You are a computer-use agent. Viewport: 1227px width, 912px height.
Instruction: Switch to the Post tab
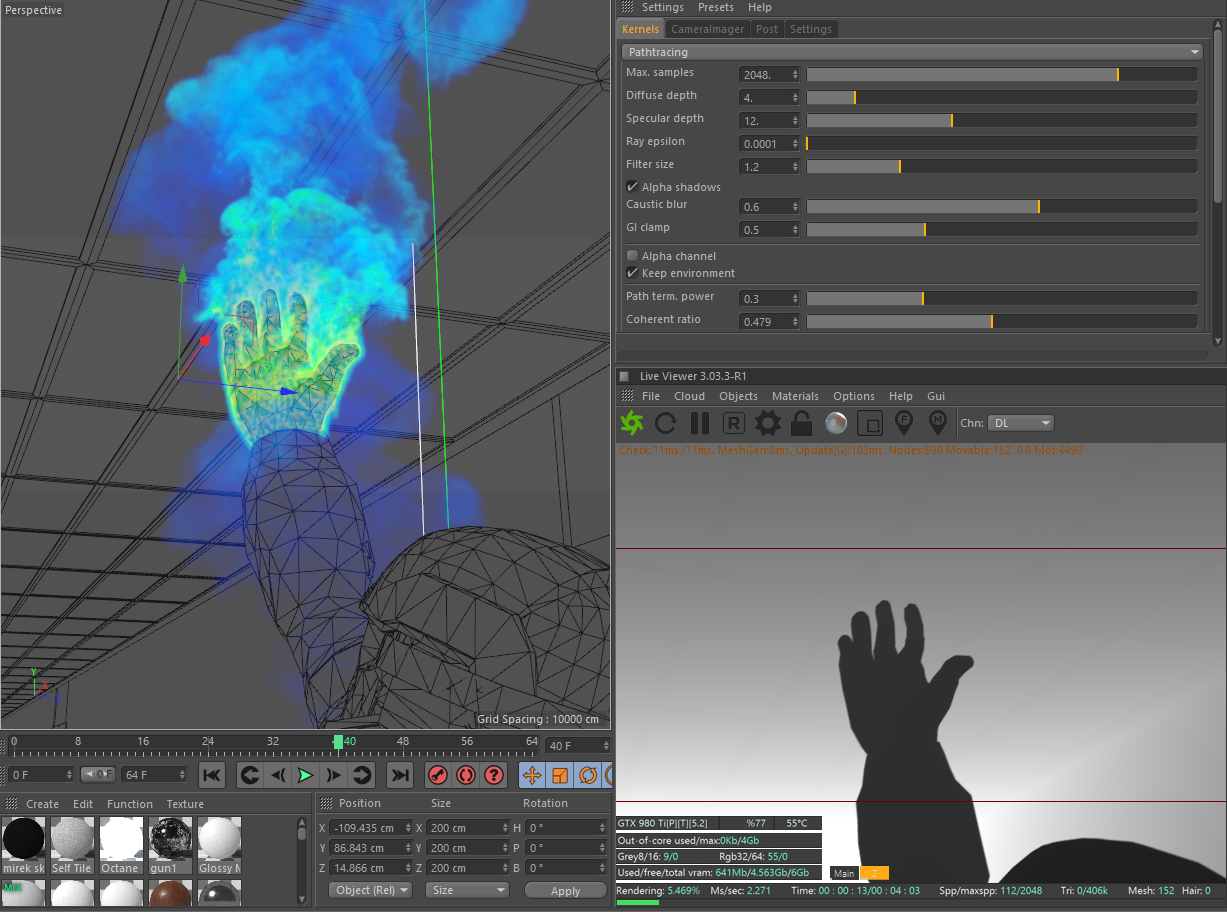[767, 29]
